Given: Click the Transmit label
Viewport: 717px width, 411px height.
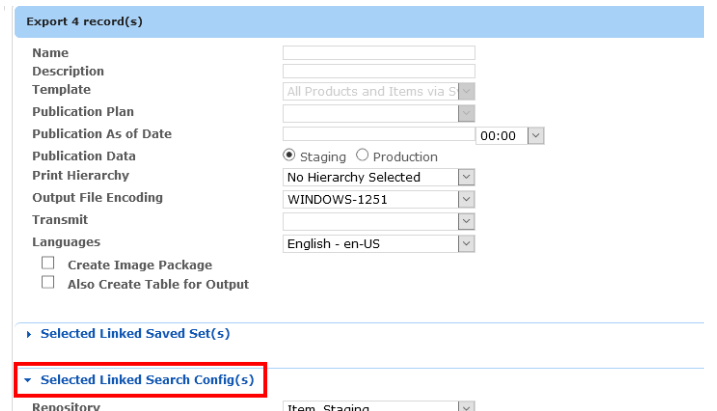Looking at the screenshot, I should pos(60,219).
